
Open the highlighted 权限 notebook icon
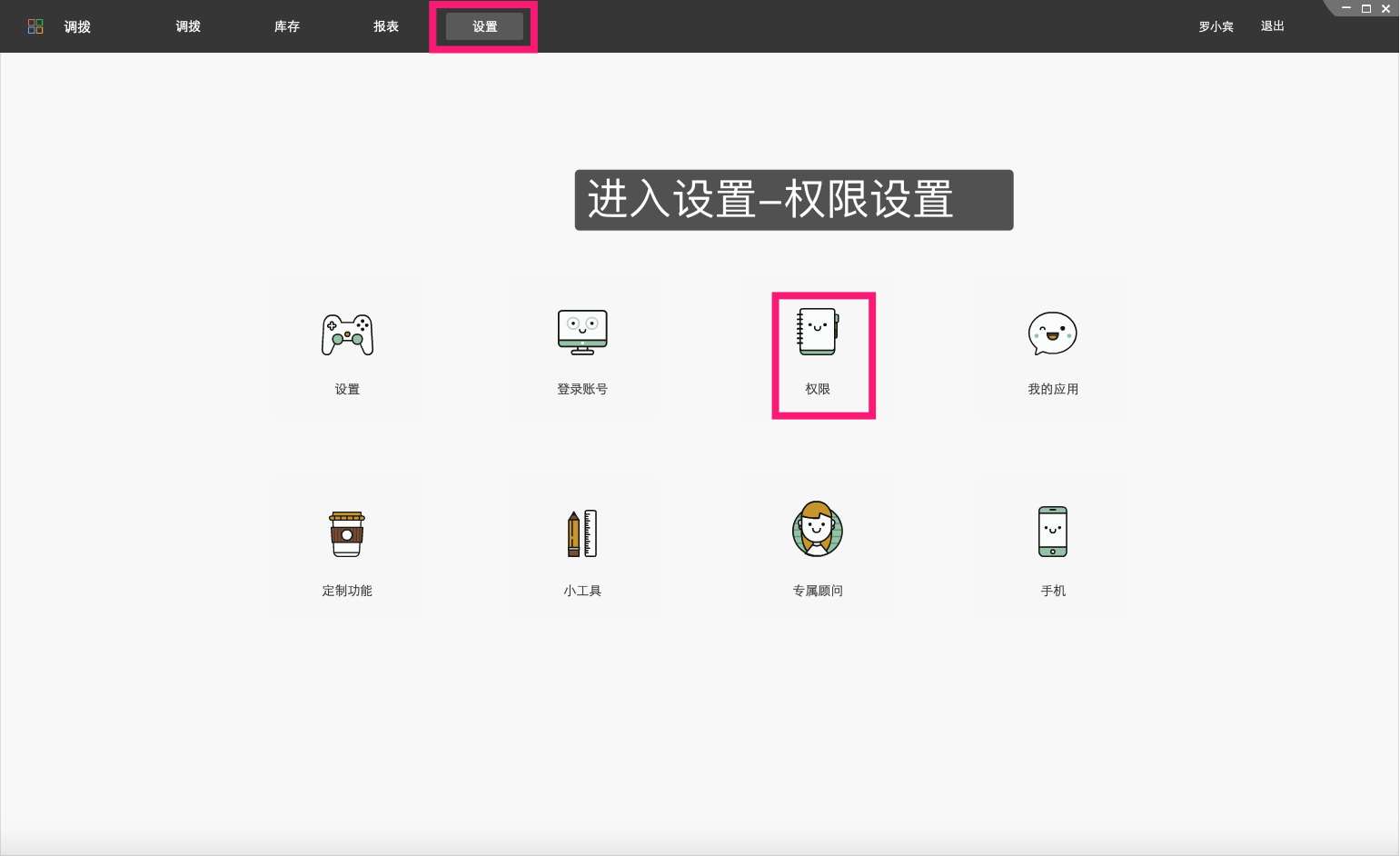tap(817, 333)
